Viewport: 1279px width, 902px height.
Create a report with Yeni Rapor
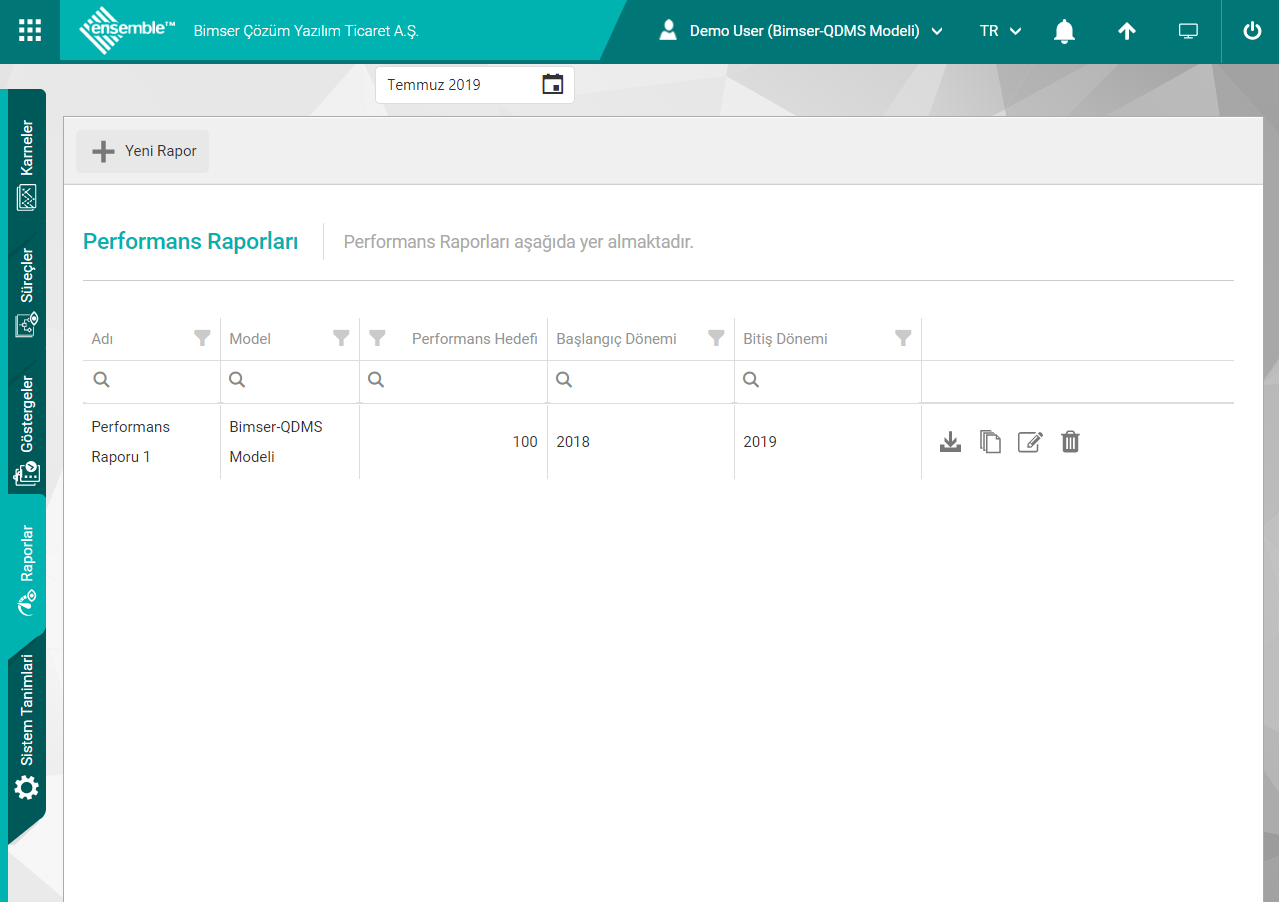143,151
